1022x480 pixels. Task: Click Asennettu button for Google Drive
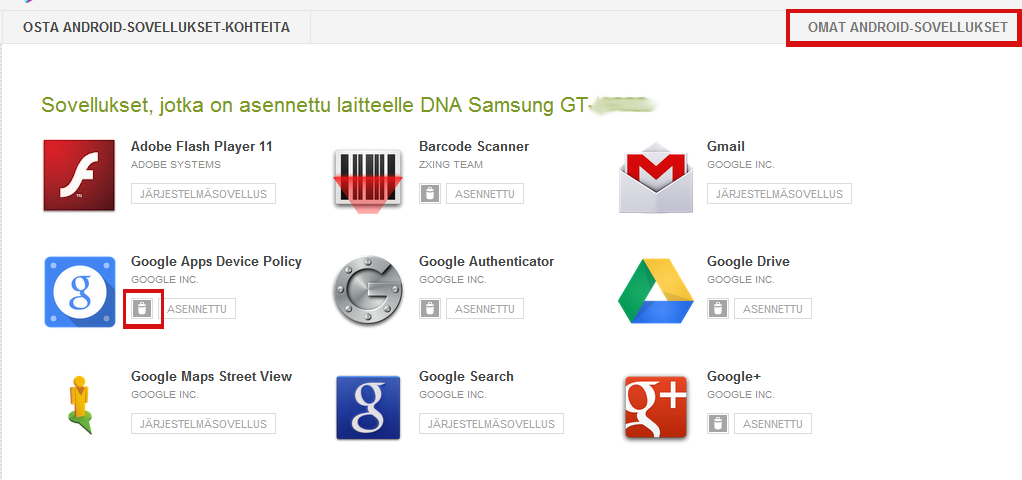click(x=772, y=309)
